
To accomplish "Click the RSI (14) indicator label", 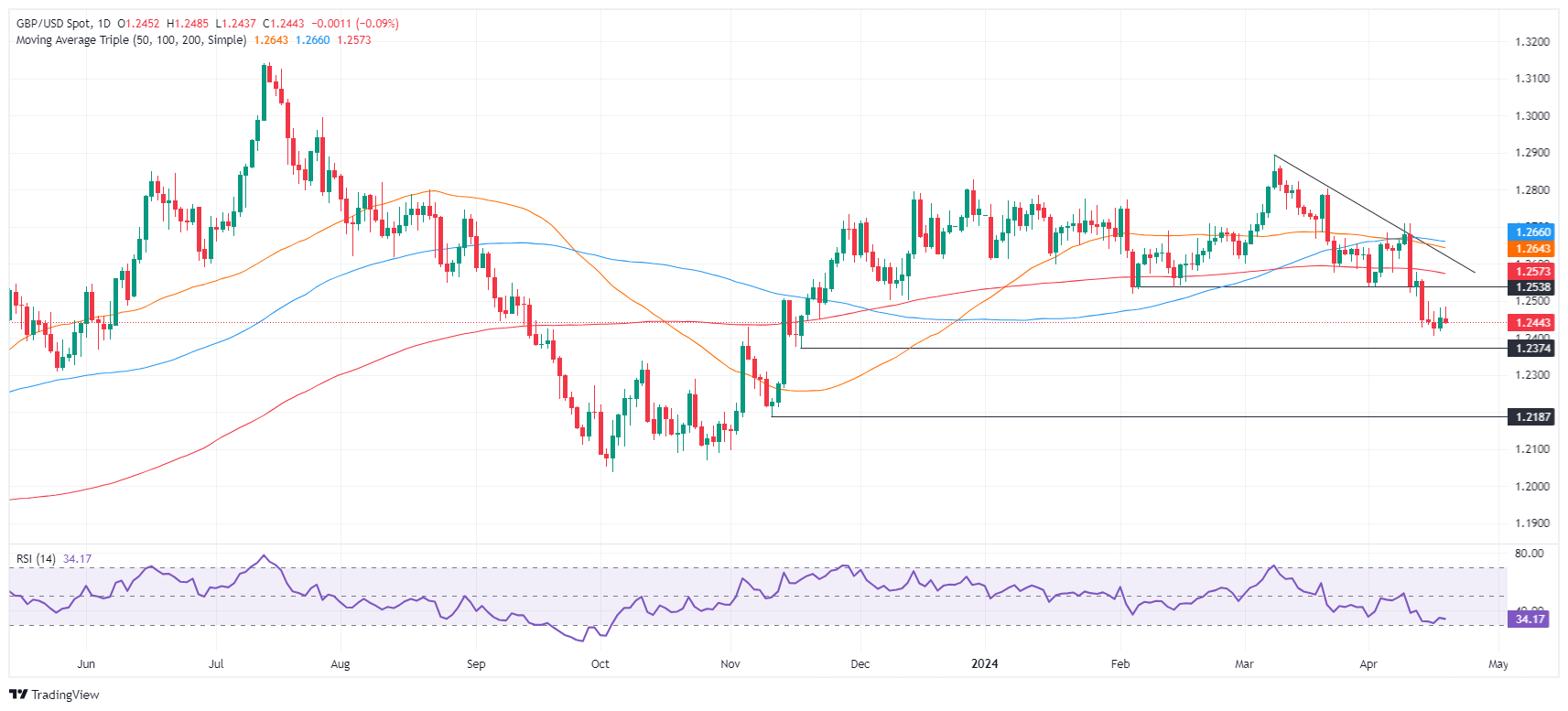I will click(36, 559).
